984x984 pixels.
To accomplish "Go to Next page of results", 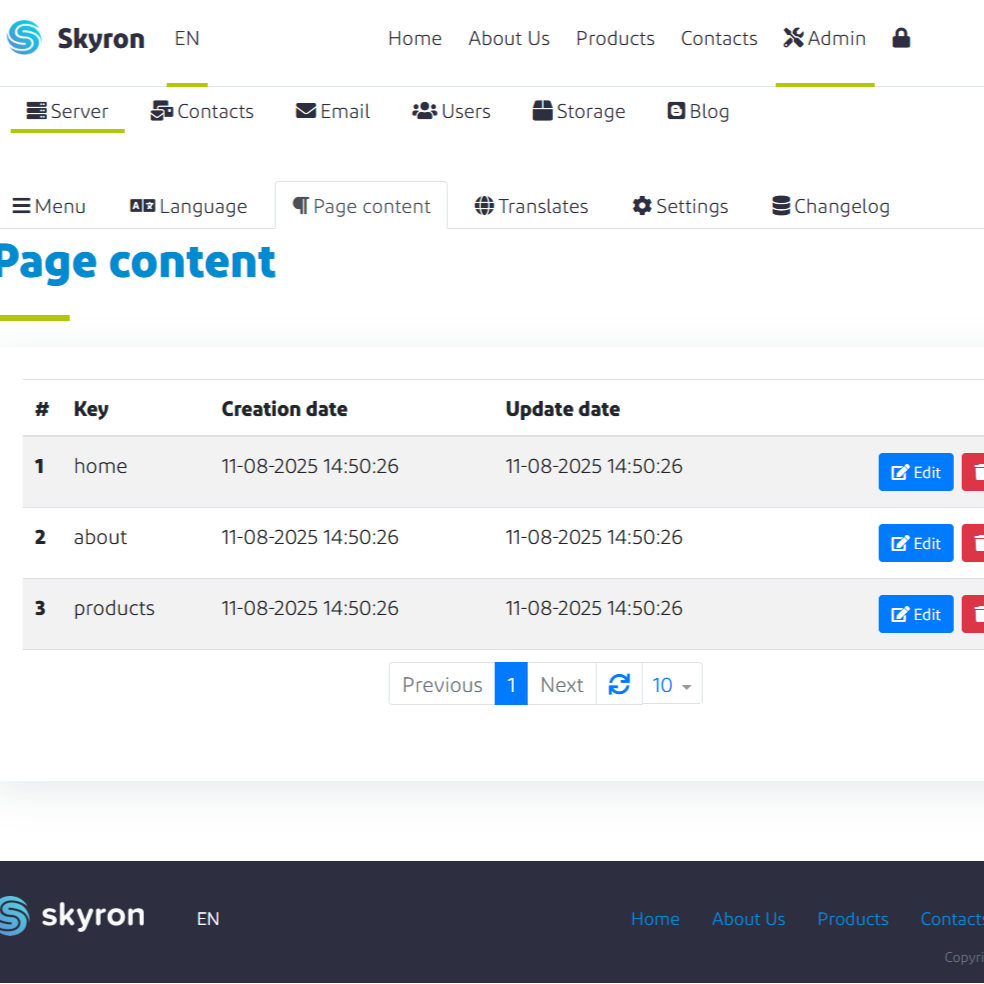I will [x=561, y=683].
